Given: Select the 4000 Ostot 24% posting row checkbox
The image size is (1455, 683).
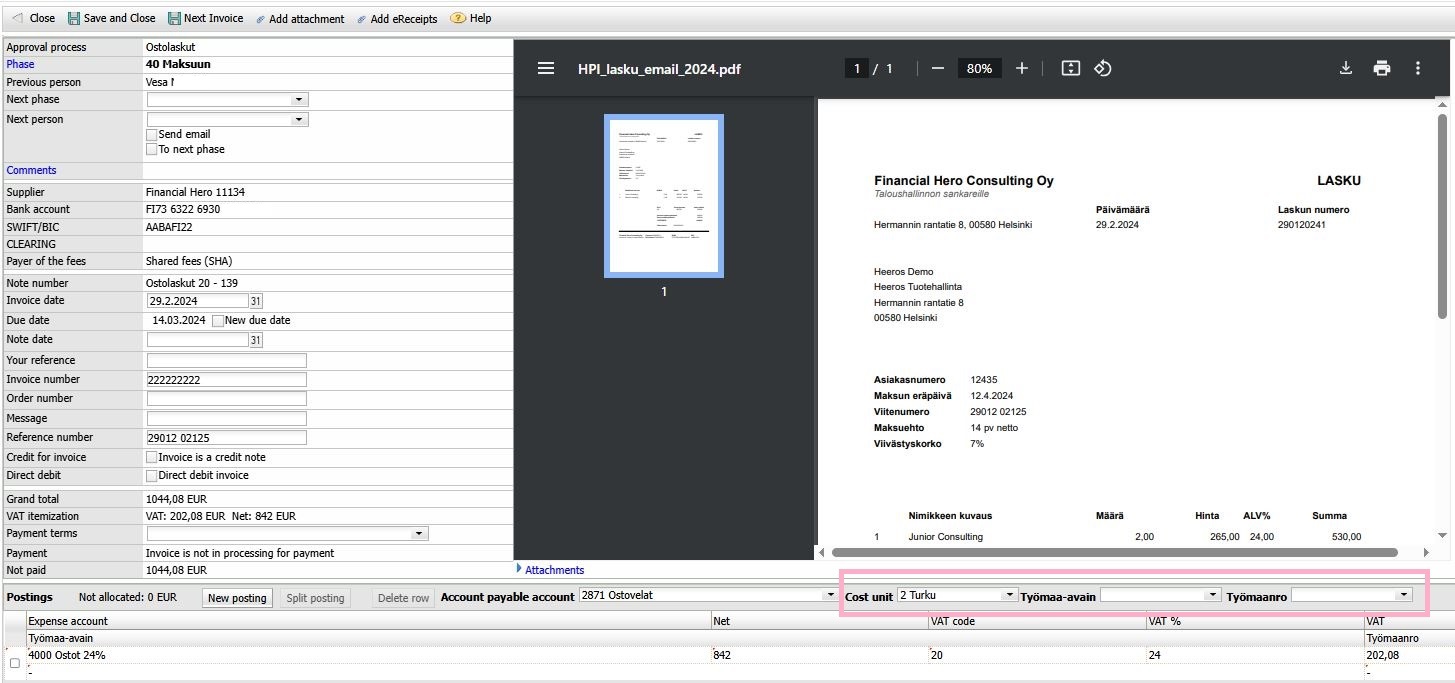Looking at the screenshot, I should pos(14,663).
